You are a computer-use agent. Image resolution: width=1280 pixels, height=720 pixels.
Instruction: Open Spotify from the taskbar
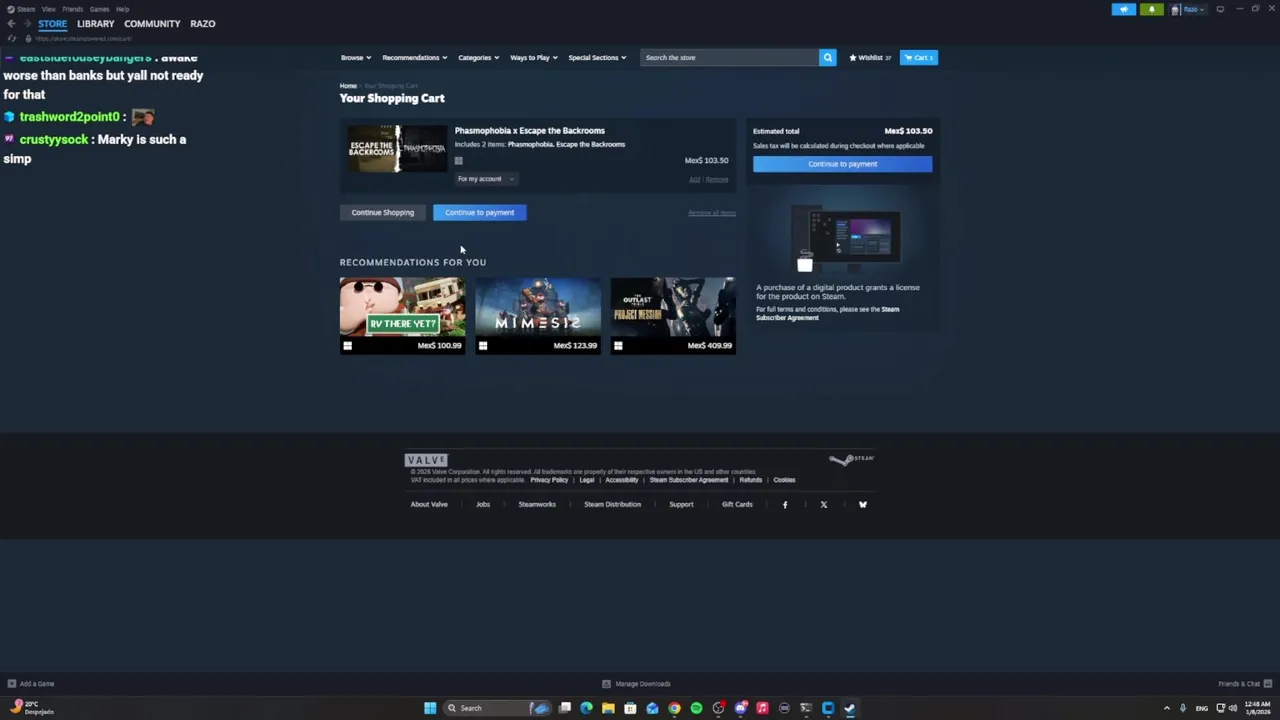click(696, 708)
